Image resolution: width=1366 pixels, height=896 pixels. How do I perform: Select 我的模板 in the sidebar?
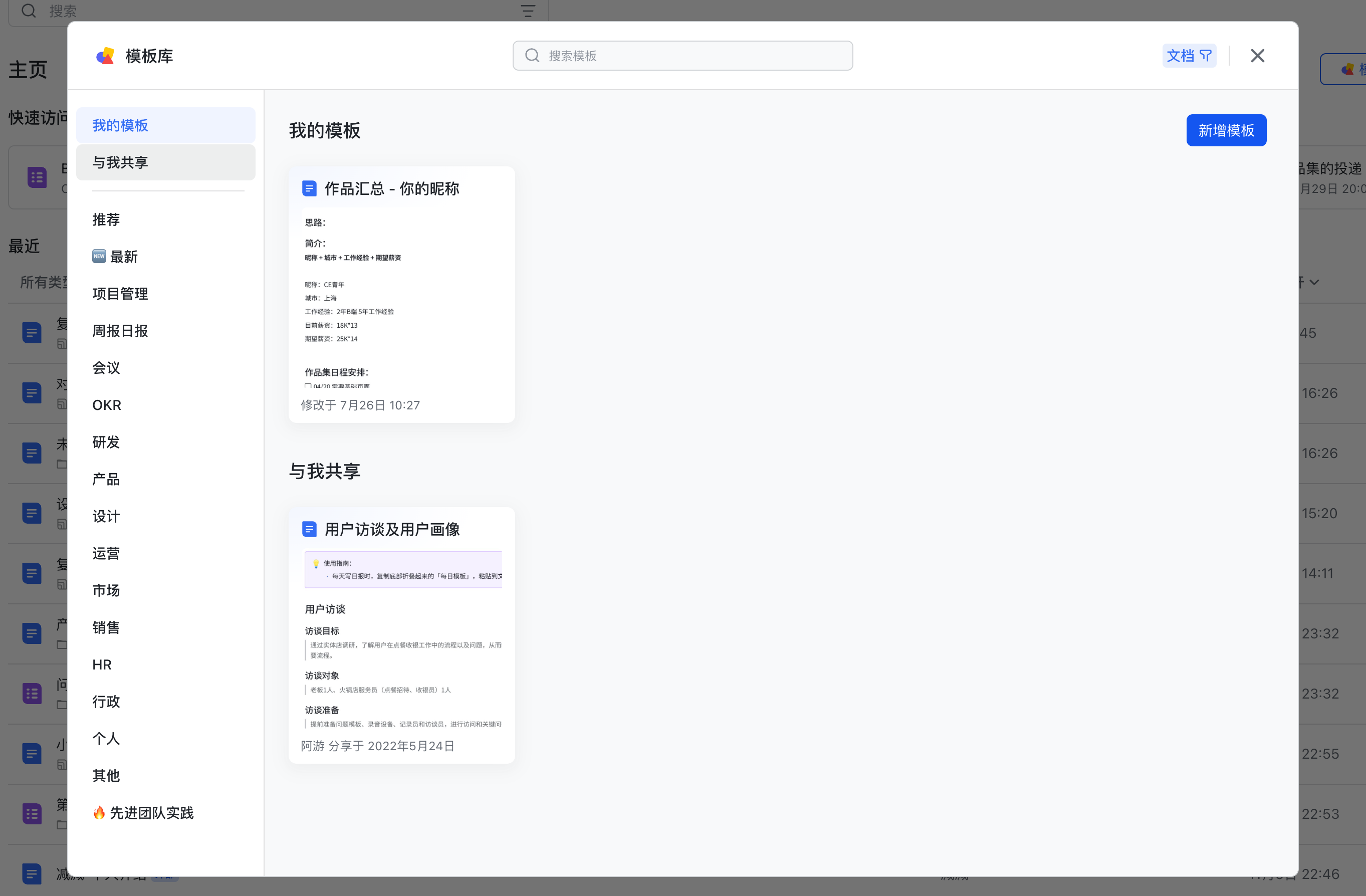click(165, 125)
